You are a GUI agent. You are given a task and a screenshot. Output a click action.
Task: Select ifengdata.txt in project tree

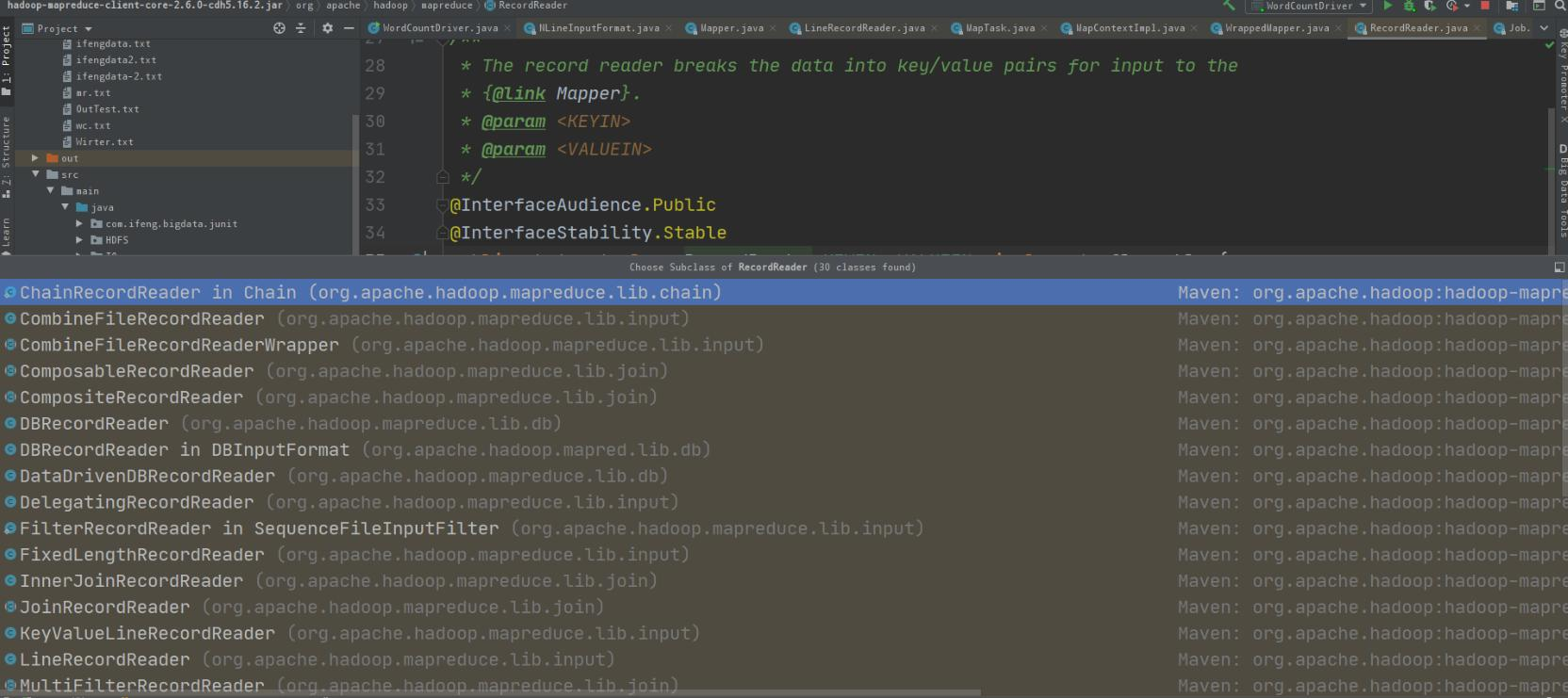113,44
